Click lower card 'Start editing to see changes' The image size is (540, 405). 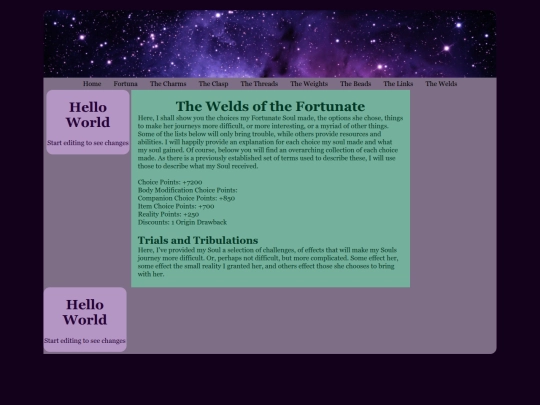pos(85,341)
